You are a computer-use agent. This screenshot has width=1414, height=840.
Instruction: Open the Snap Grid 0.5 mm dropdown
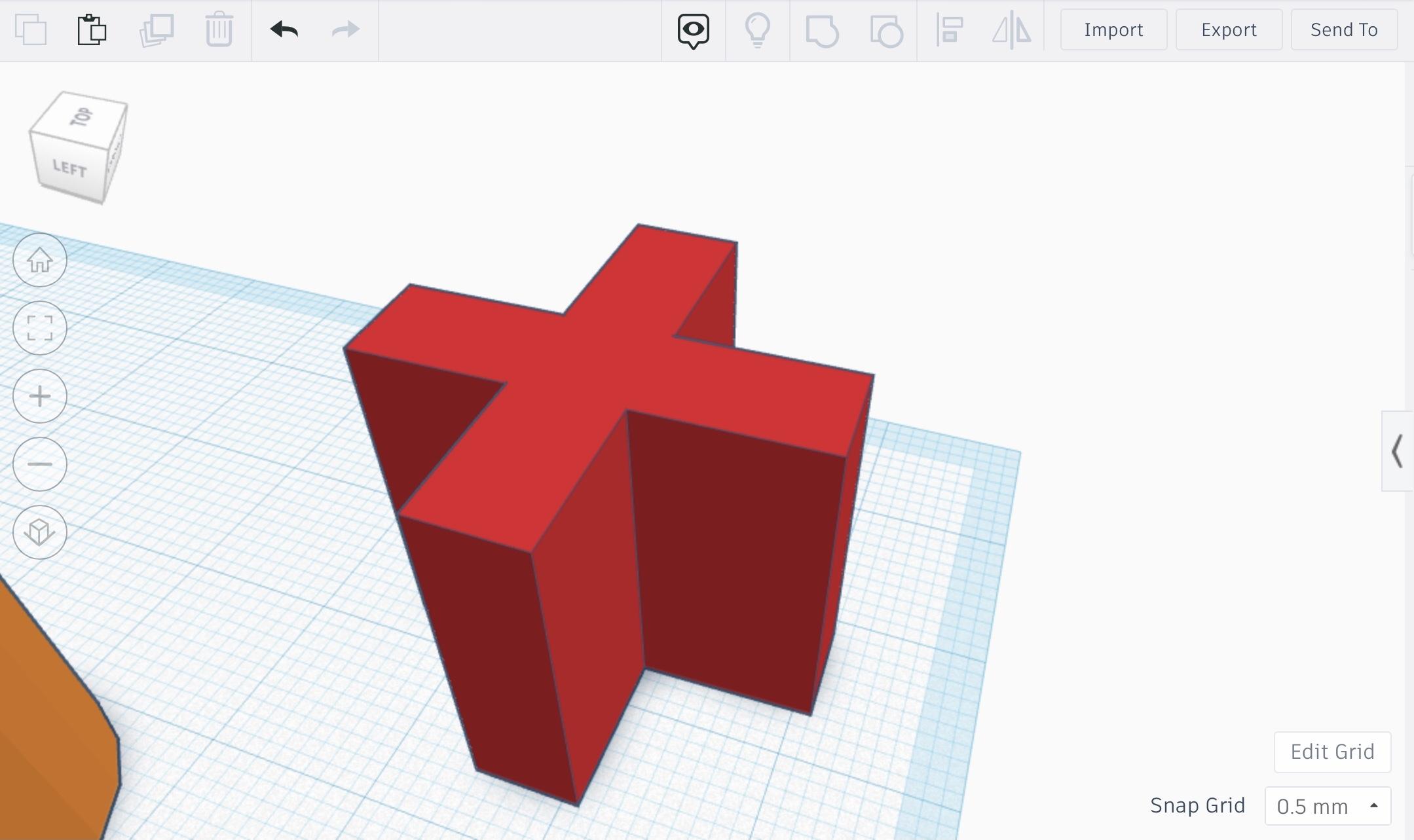click(x=1328, y=806)
